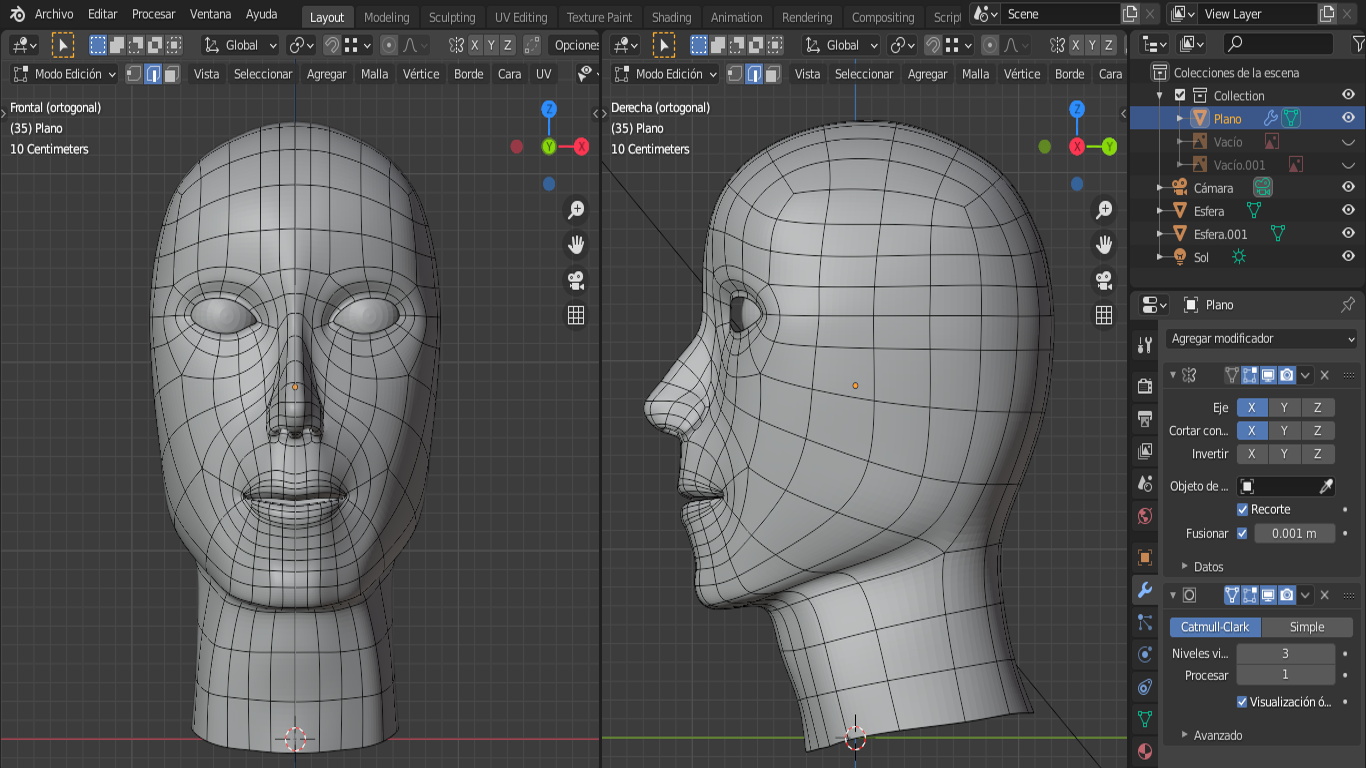Image resolution: width=1366 pixels, height=768 pixels.
Task: Open the Agregar modificador dropdown
Action: click(1262, 339)
